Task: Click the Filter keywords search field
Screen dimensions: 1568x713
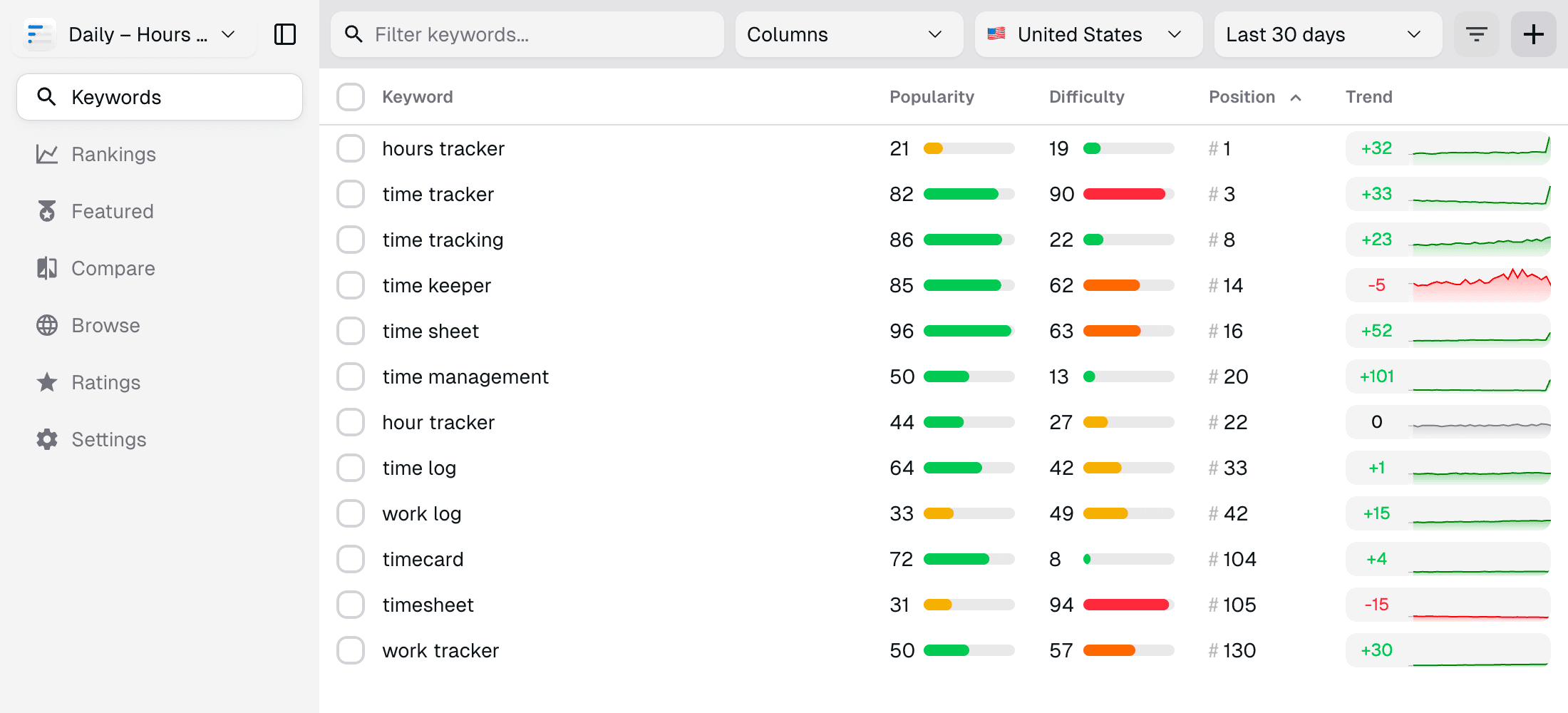Action: click(527, 34)
